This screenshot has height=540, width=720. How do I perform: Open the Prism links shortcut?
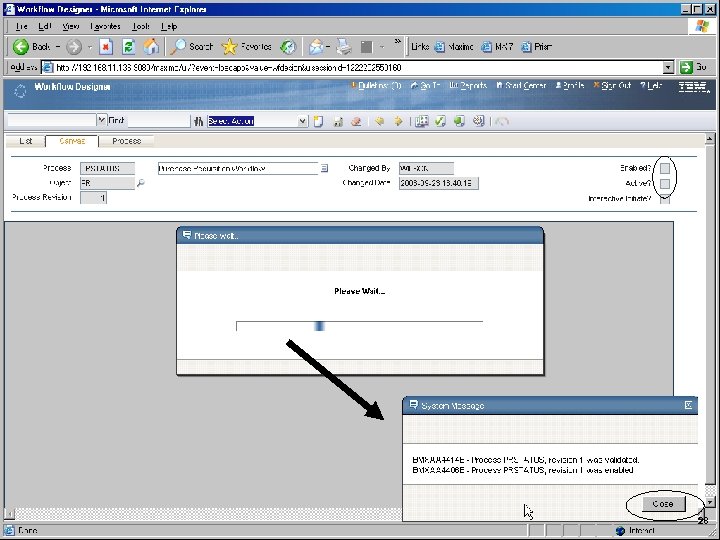pos(537,46)
